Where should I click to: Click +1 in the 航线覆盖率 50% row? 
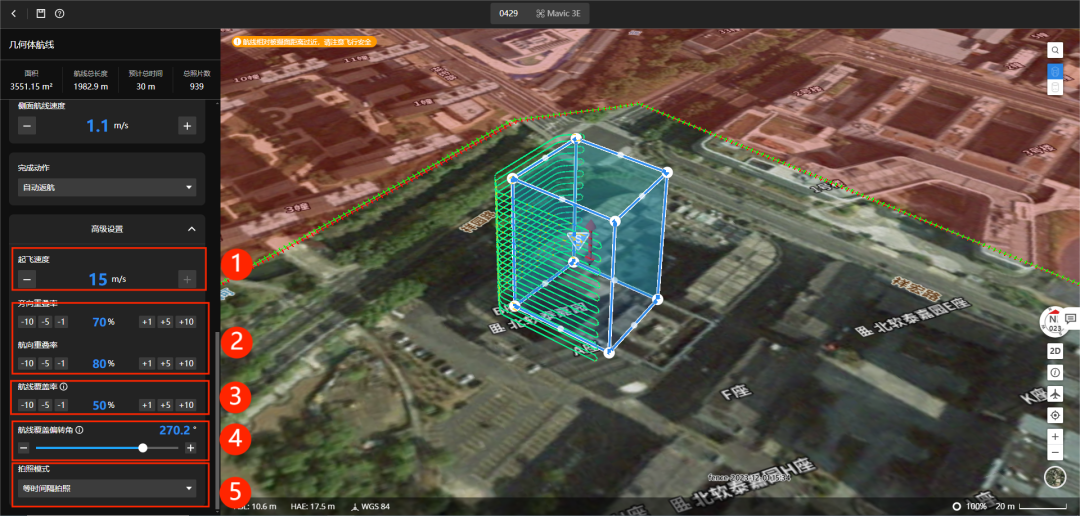pos(147,404)
